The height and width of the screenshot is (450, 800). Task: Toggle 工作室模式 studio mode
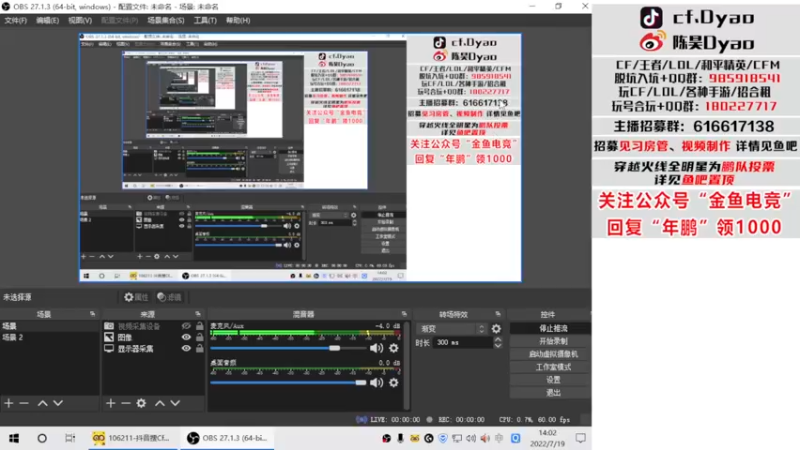551,367
